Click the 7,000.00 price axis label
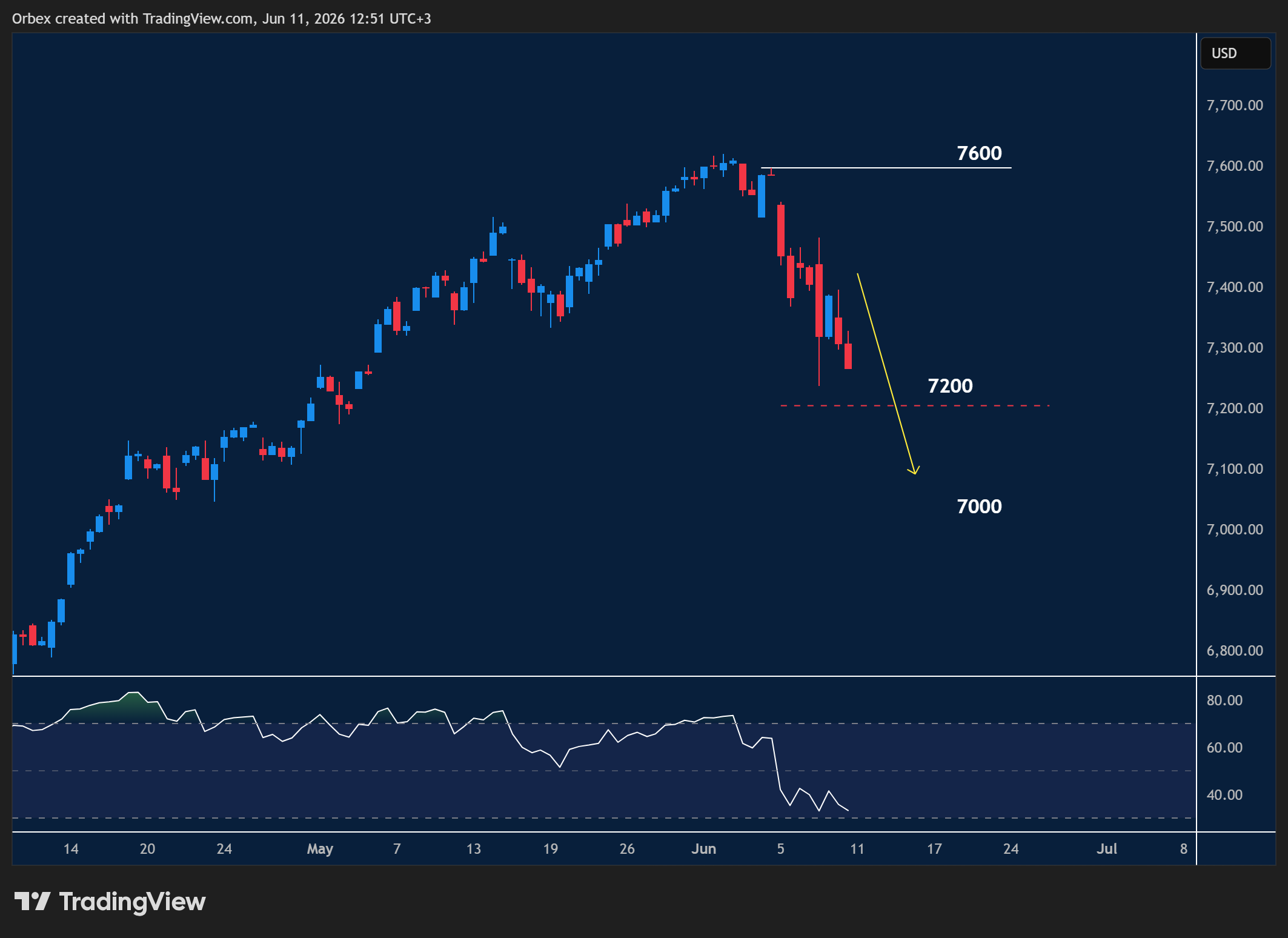The width and height of the screenshot is (1288, 938). pyautogui.click(x=1235, y=530)
